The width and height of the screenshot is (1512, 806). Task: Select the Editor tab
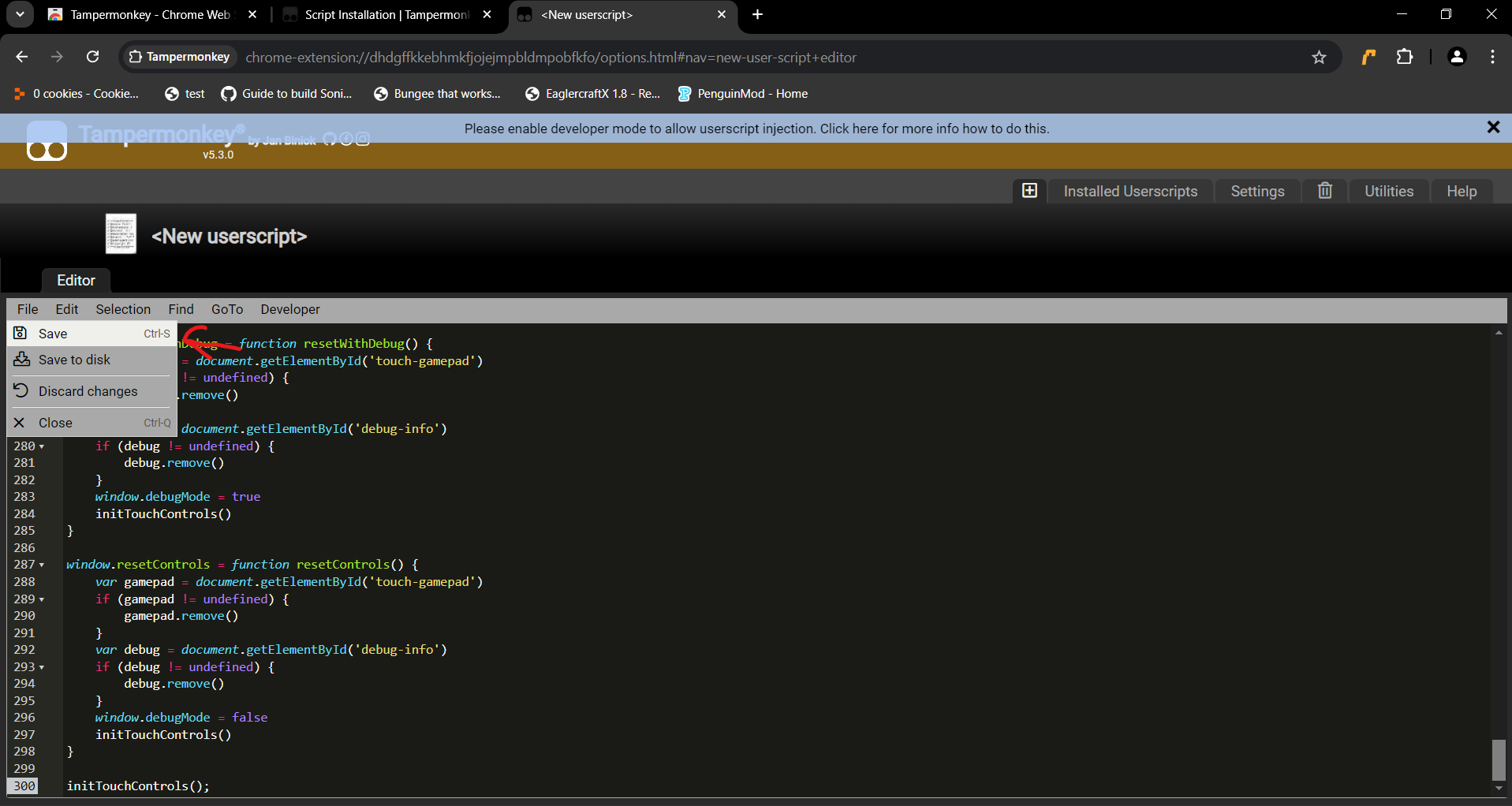click(x=76, y=280)
